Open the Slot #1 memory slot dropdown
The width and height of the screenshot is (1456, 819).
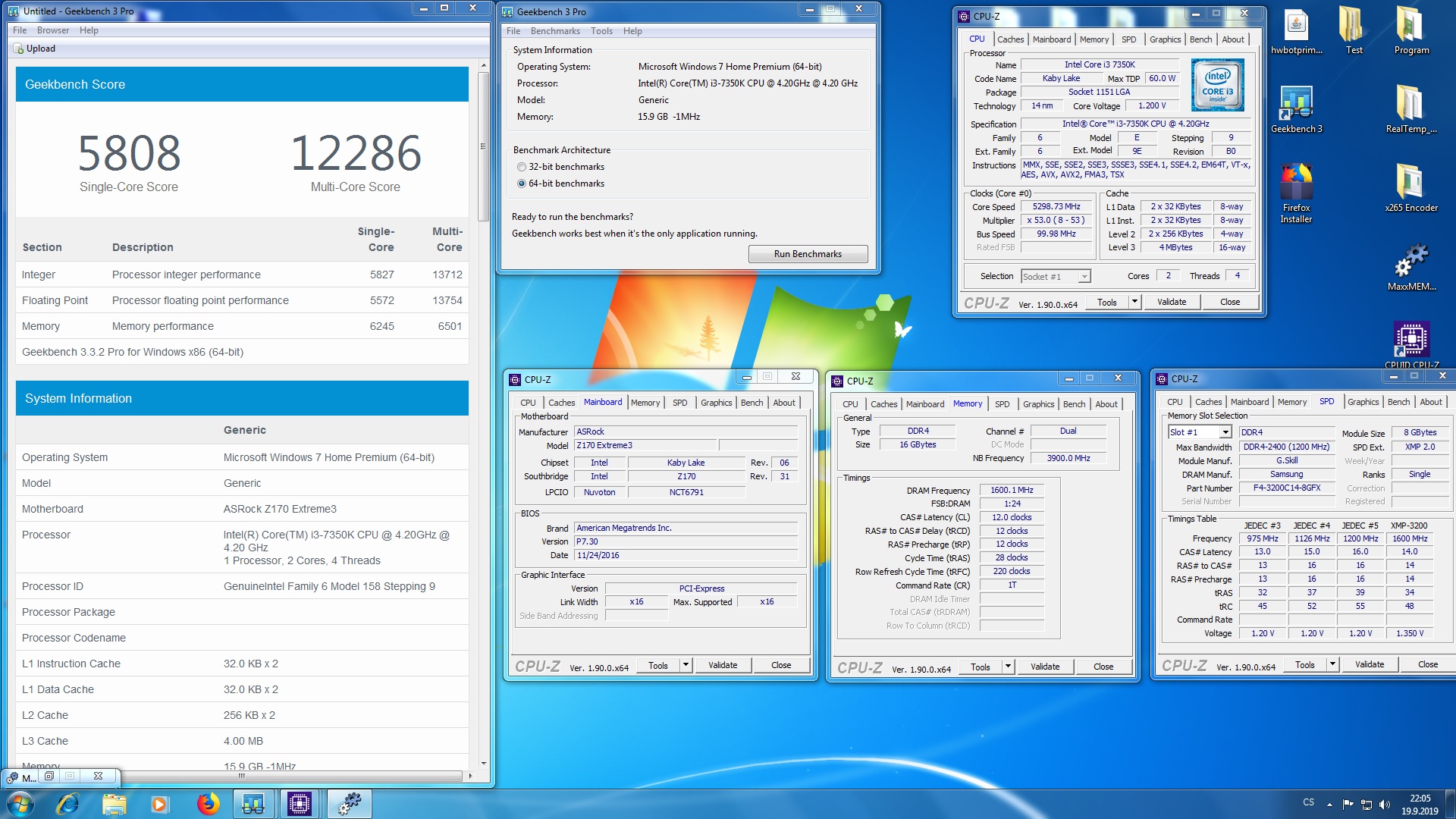click(1200, 432)
